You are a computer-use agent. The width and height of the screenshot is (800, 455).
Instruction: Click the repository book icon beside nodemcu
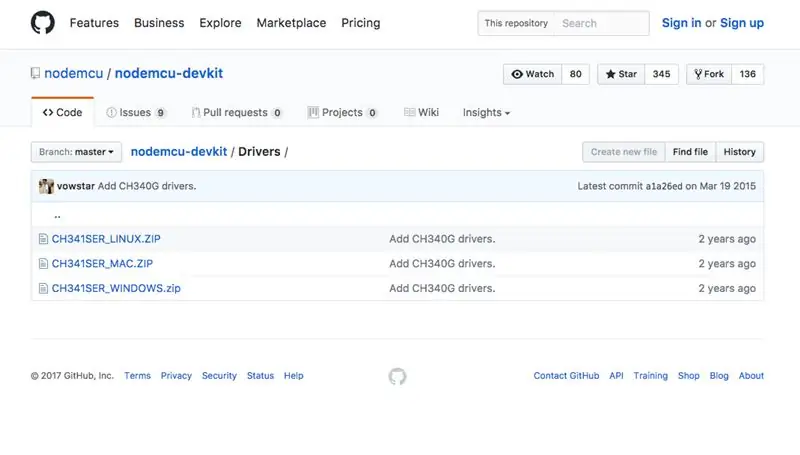tap(35, 73)
